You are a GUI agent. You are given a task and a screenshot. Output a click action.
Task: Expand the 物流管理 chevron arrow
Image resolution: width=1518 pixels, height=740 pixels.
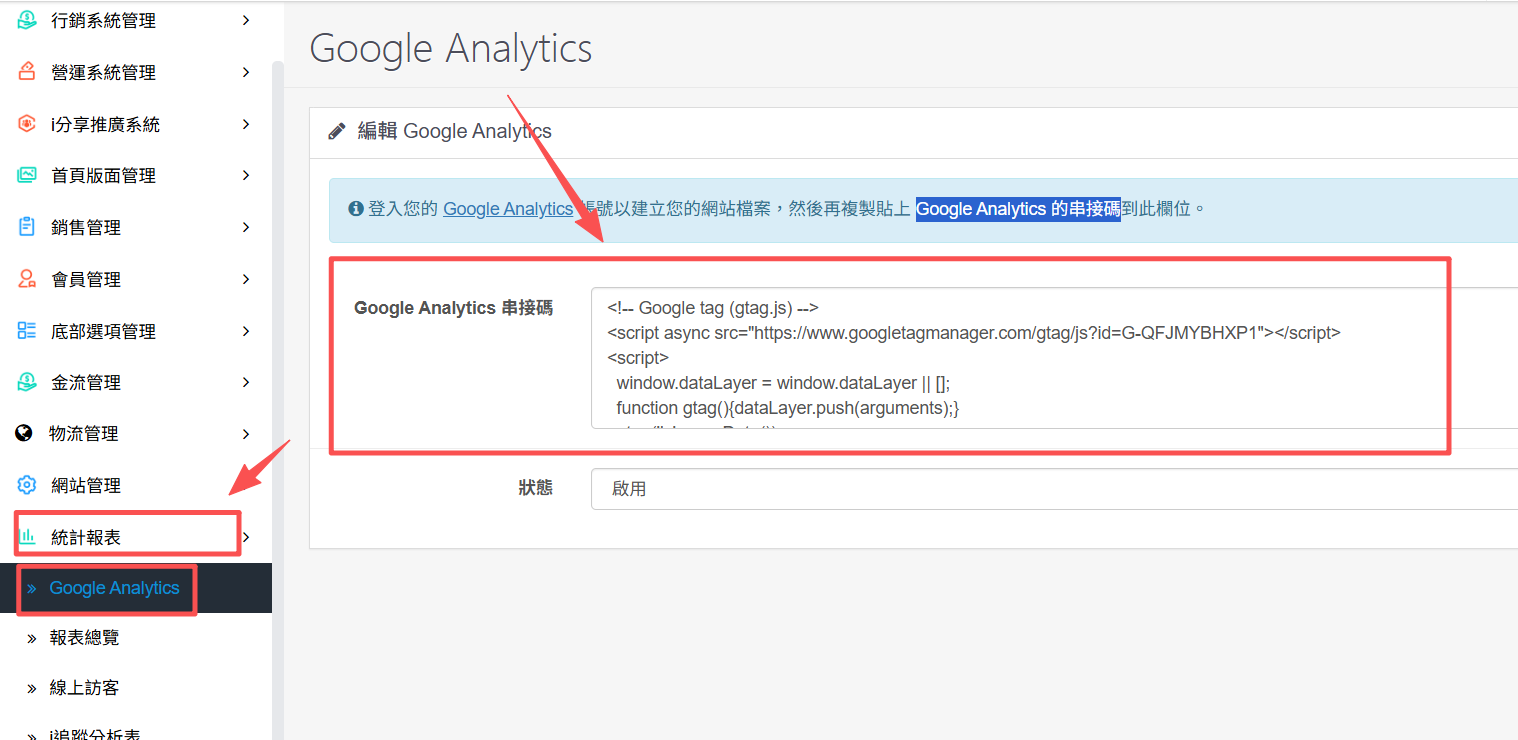246,433
